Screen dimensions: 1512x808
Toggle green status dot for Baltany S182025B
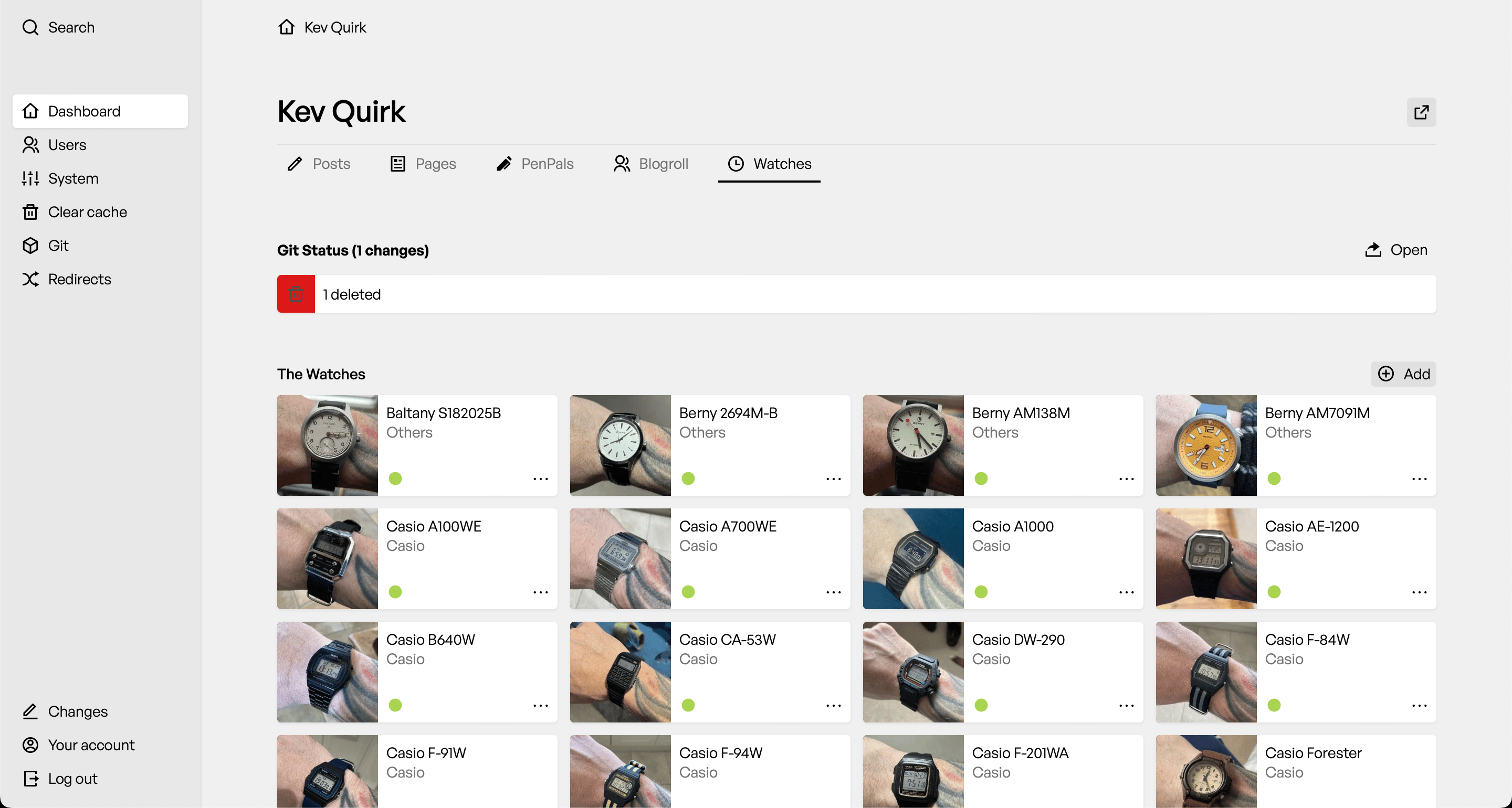tap(396, 479)
